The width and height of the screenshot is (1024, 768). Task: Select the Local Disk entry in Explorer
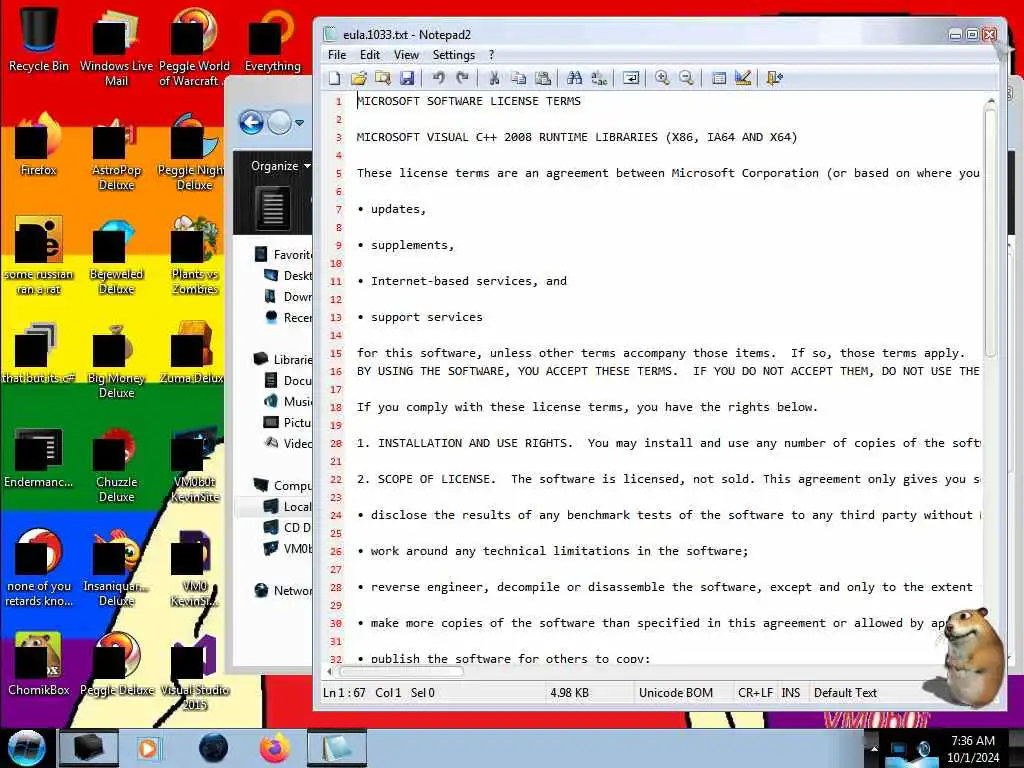pos(287,506)
